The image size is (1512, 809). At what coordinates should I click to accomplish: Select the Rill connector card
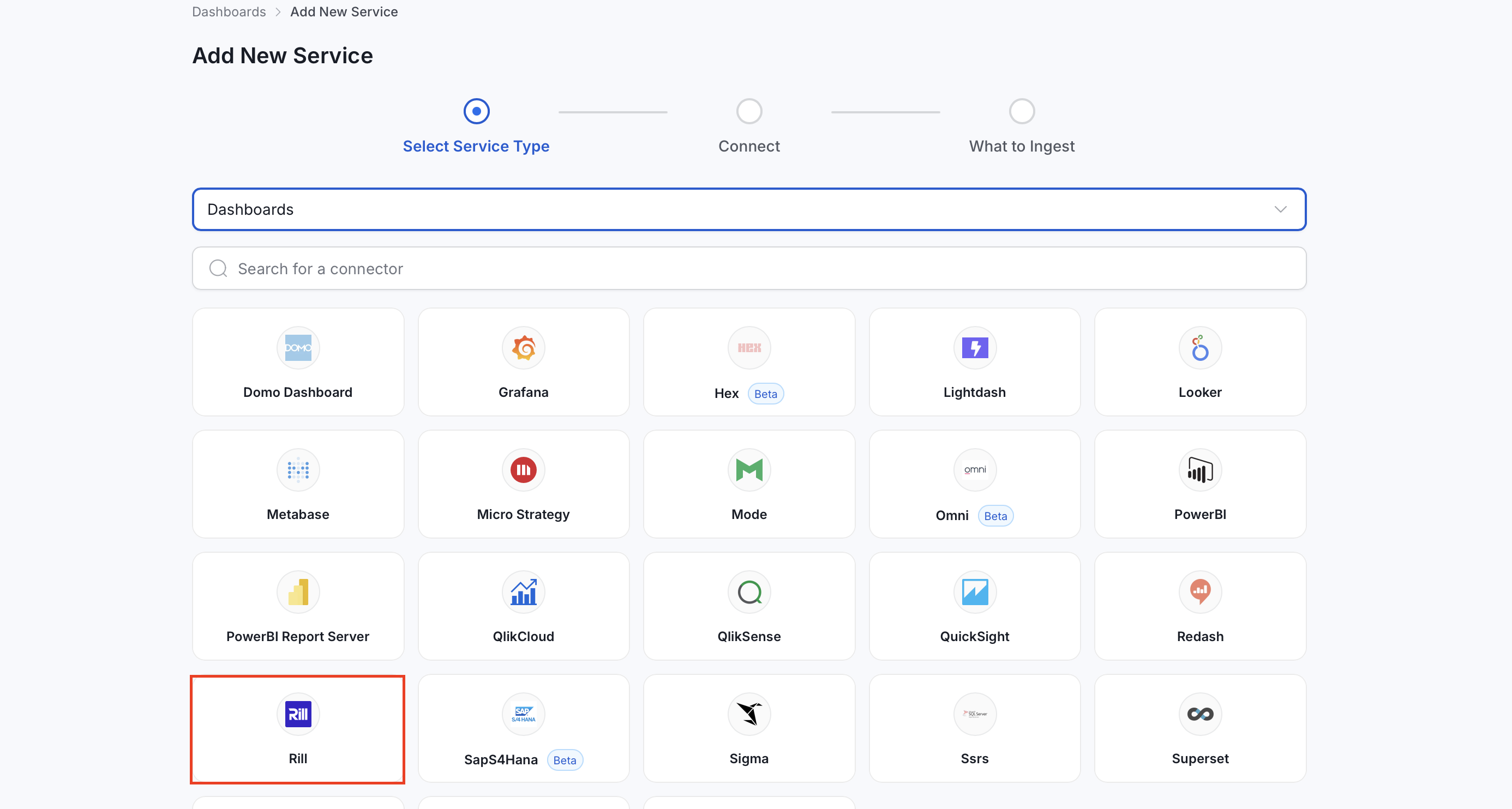click(298, 729)
